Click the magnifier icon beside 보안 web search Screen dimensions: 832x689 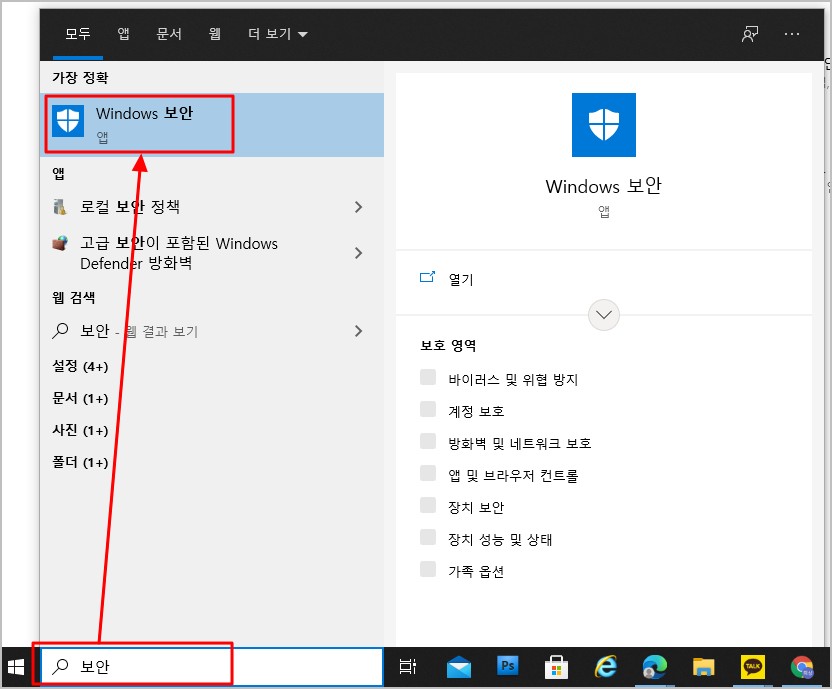pyautogui.click(x=60, y=331)
